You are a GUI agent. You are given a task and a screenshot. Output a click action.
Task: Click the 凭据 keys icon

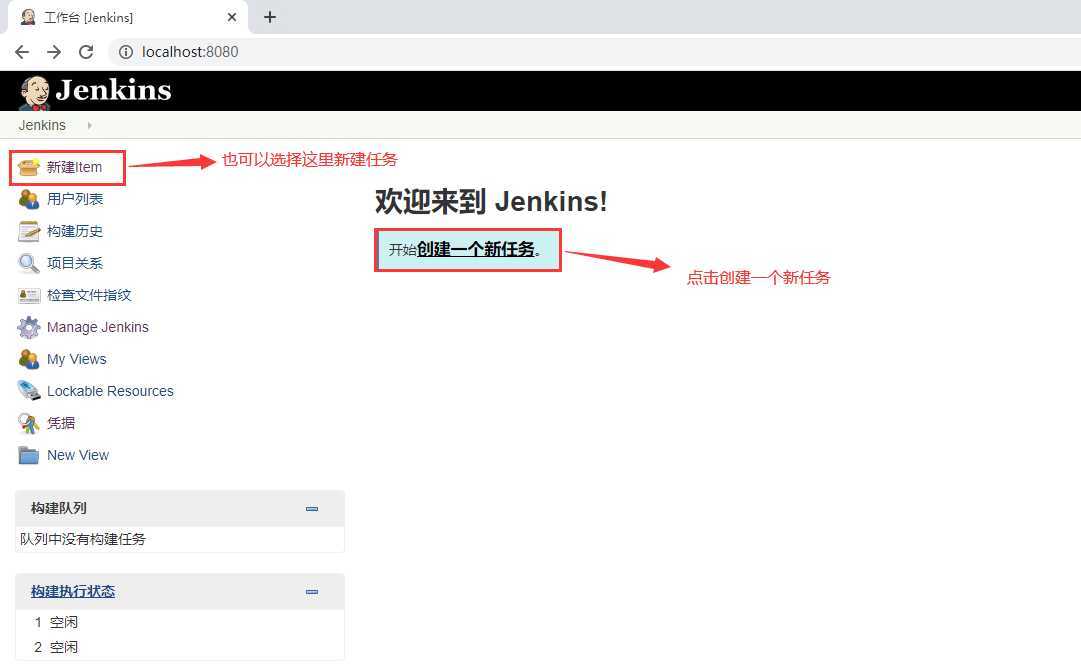pyautogui.click(x=28, y=423)
